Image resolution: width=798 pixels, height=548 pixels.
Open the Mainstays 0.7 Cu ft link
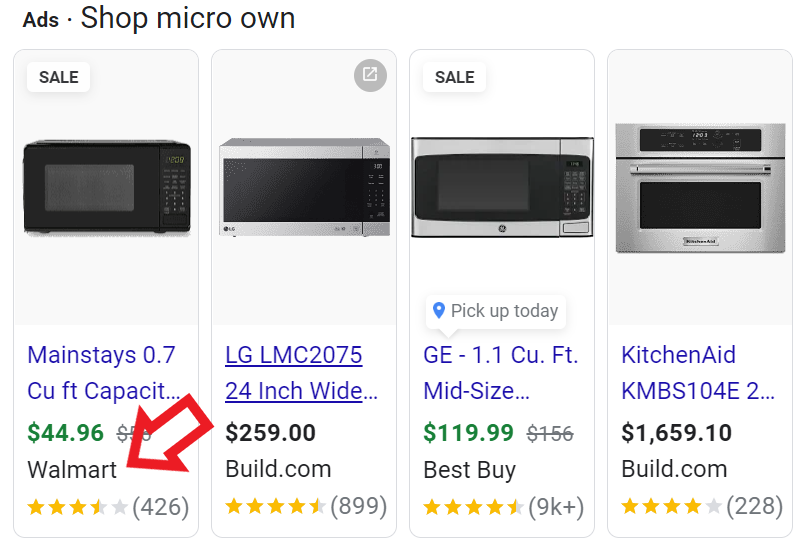pos(104,372)
